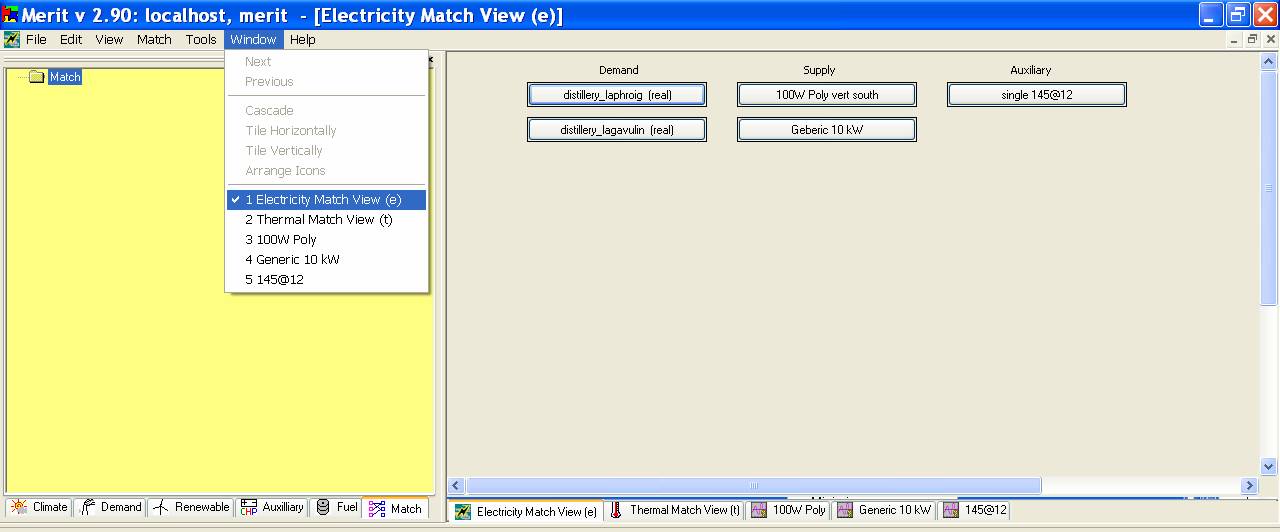Select the Auxiliary CHP tab
Screen dimensions: 1280x532
pyautogui.click(x=272, y=508)
